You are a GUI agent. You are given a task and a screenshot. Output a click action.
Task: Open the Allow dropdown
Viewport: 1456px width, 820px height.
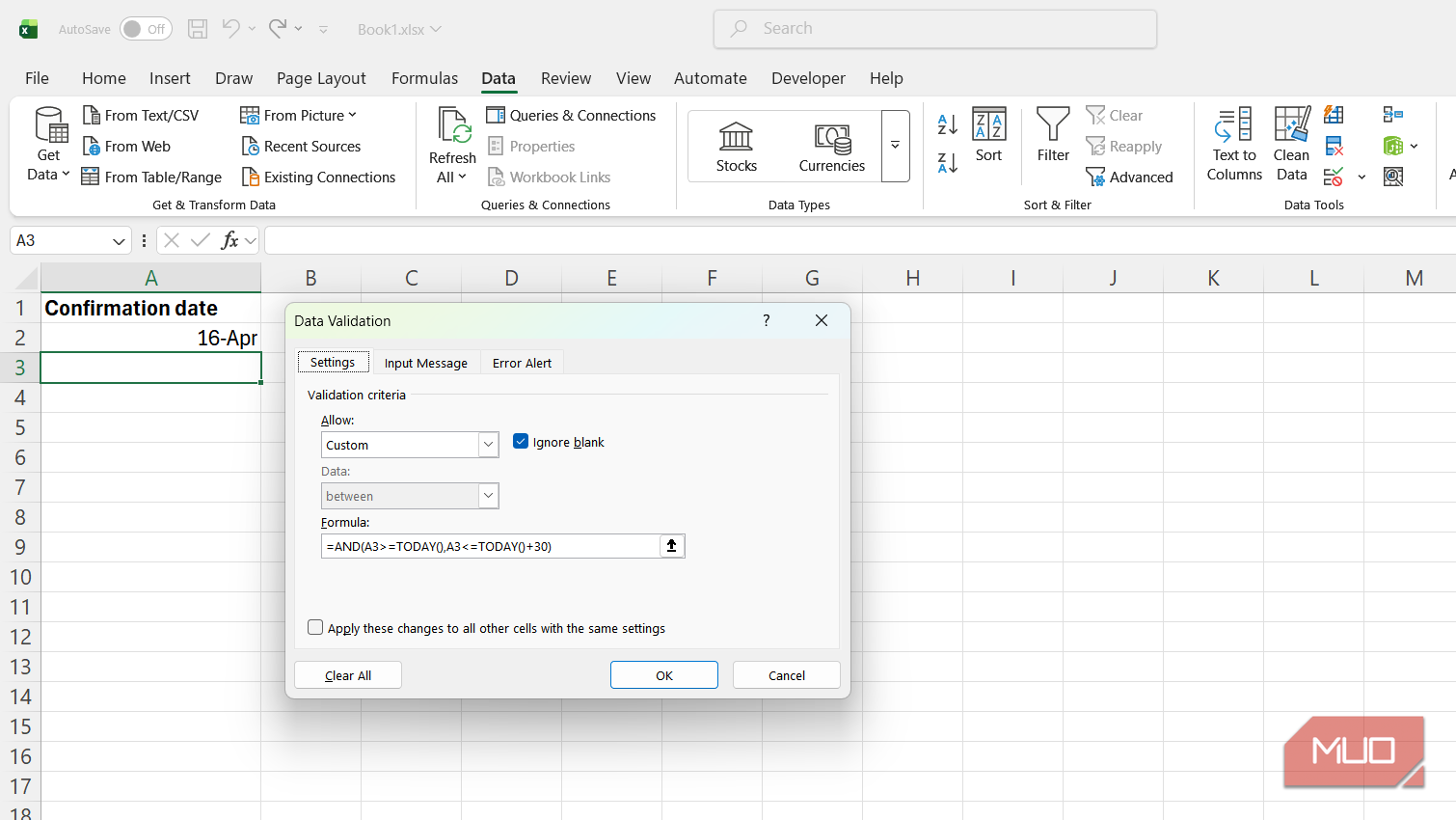click(x=488, y=444)
